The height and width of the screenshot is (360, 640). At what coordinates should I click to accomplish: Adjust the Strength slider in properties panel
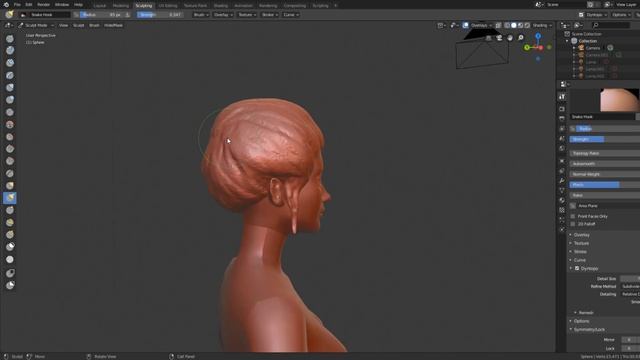(x=605, y=139)
